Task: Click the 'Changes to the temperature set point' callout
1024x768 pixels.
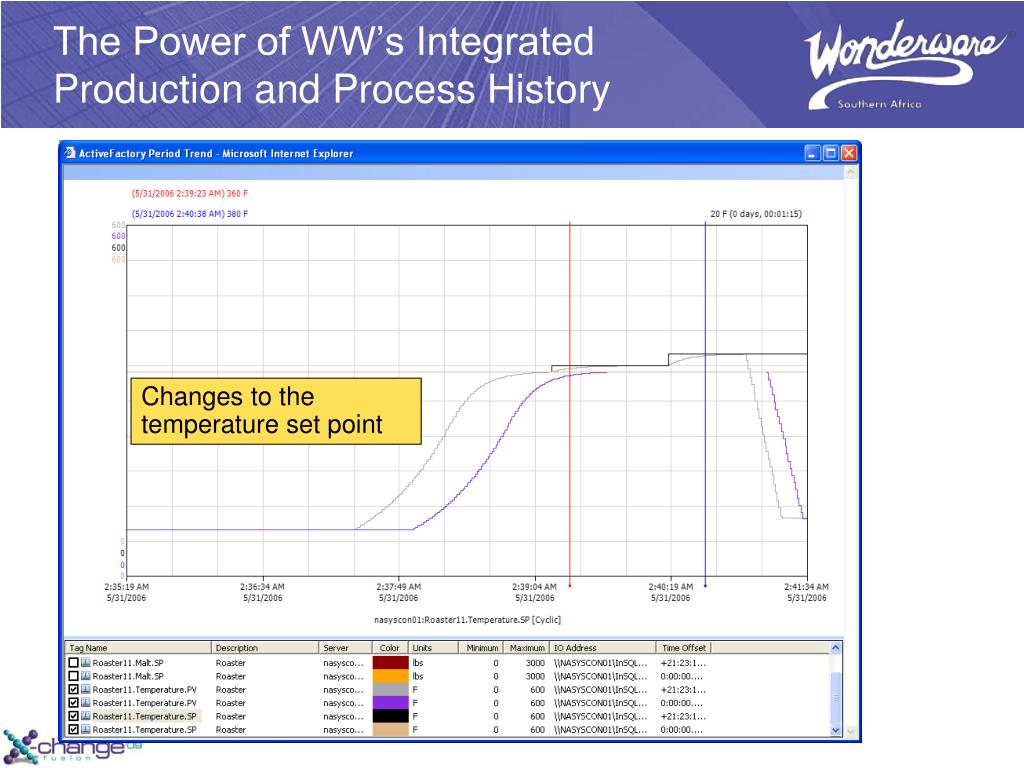Action: tap(276, 411)
